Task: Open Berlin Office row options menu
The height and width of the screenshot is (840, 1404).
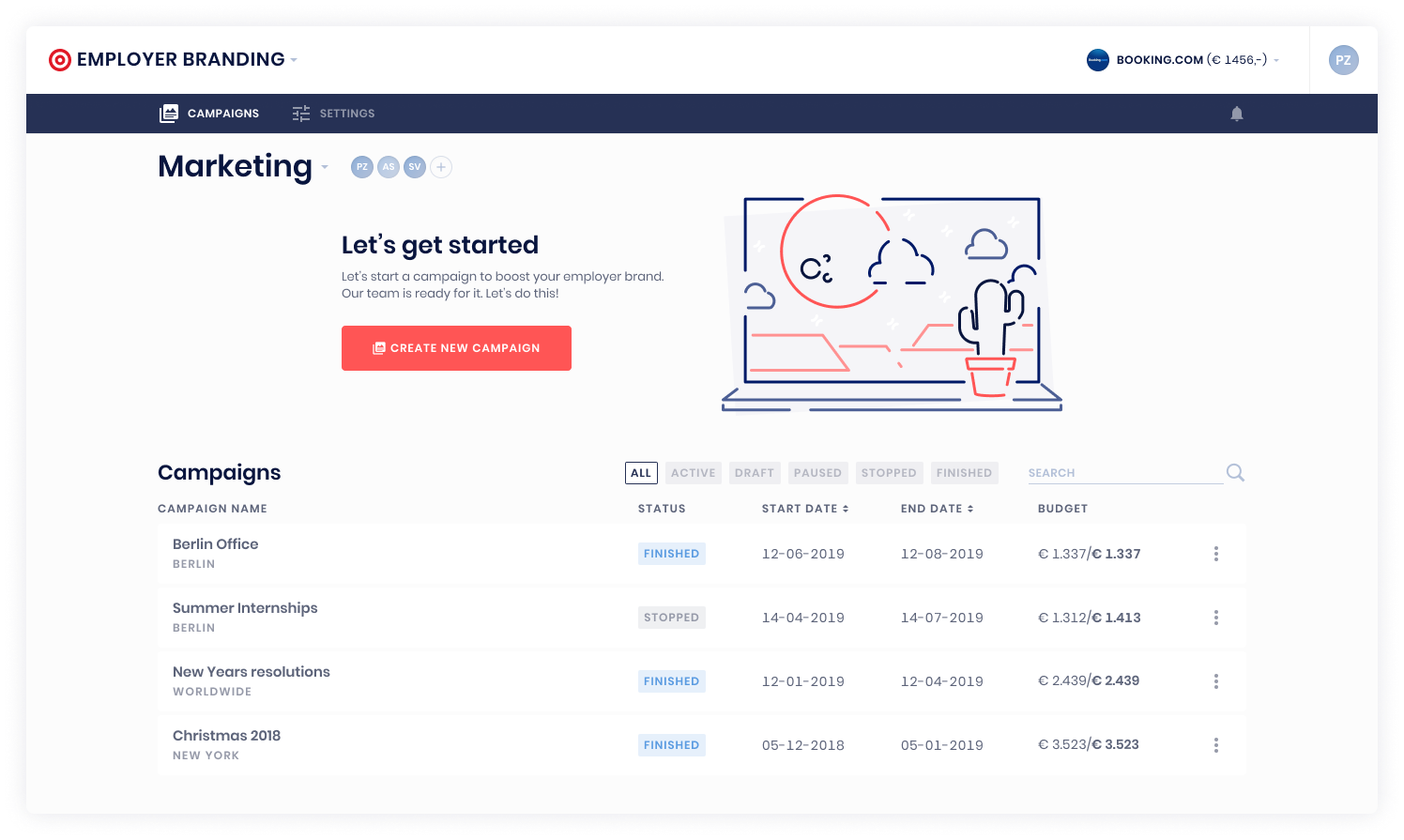Action: tap(1216, 554)
